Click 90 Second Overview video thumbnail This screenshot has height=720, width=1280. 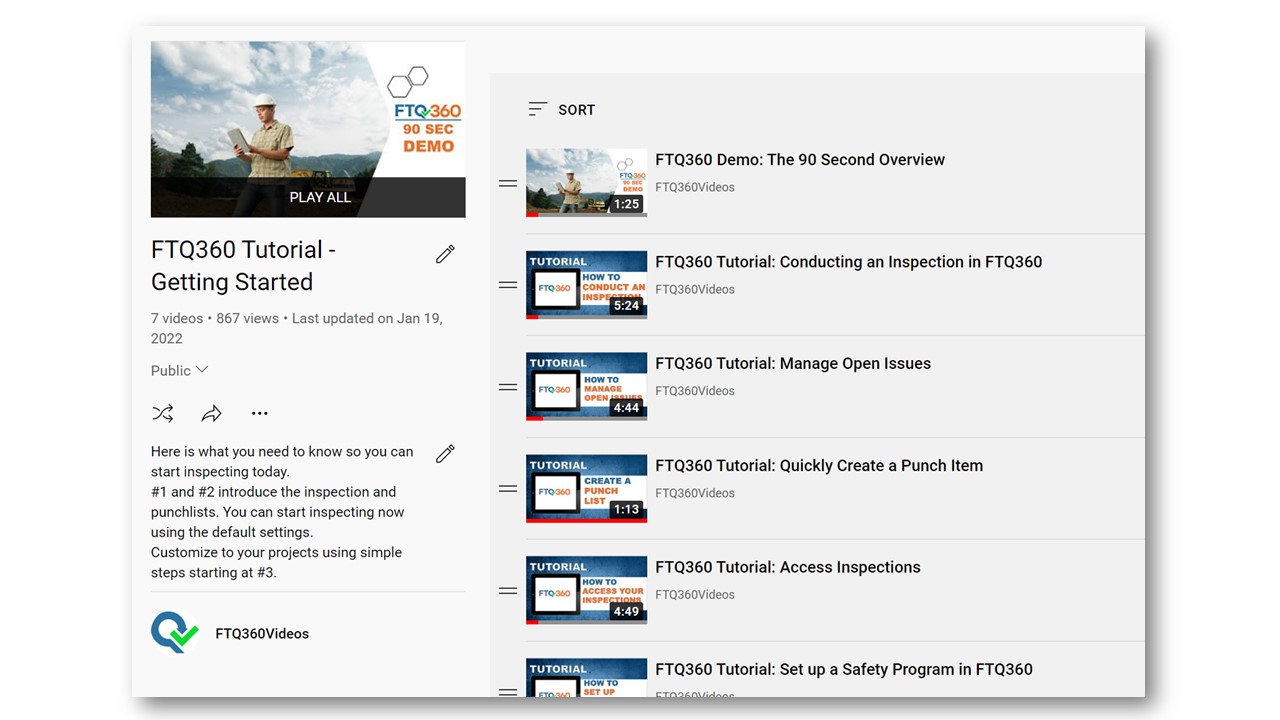tap(586, 183)
